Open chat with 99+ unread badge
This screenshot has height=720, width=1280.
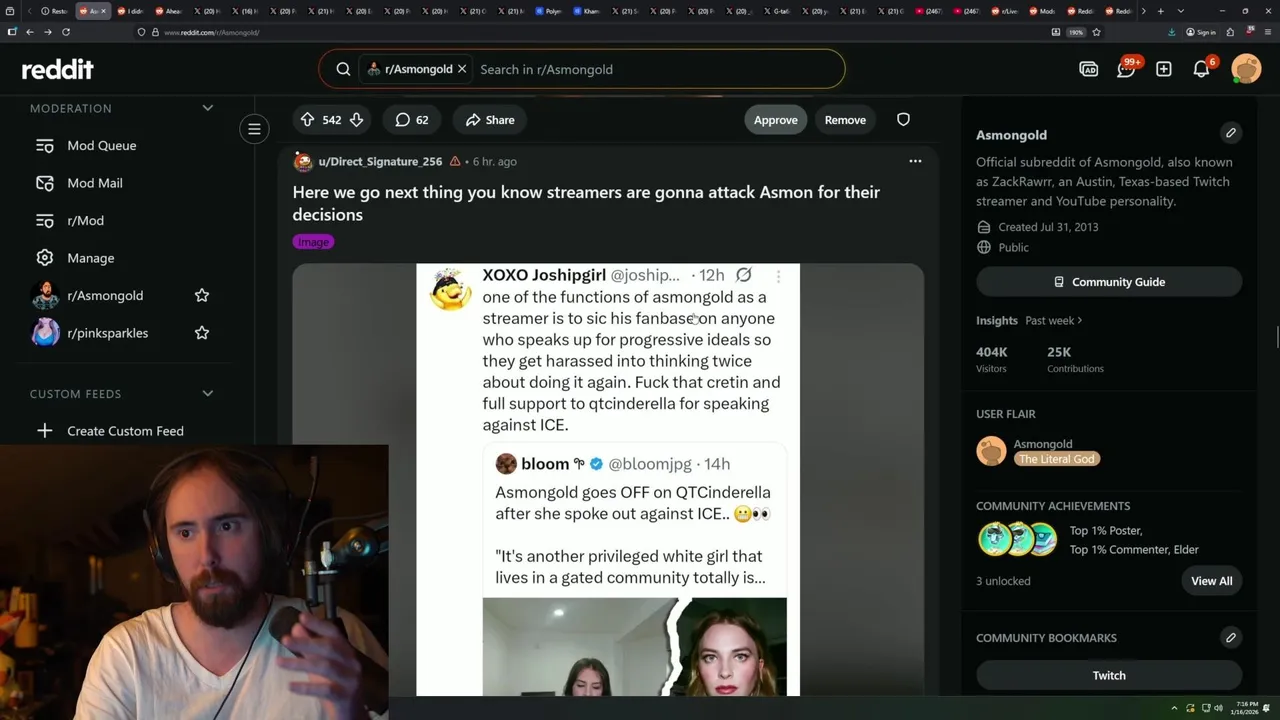coord(1126,69)
